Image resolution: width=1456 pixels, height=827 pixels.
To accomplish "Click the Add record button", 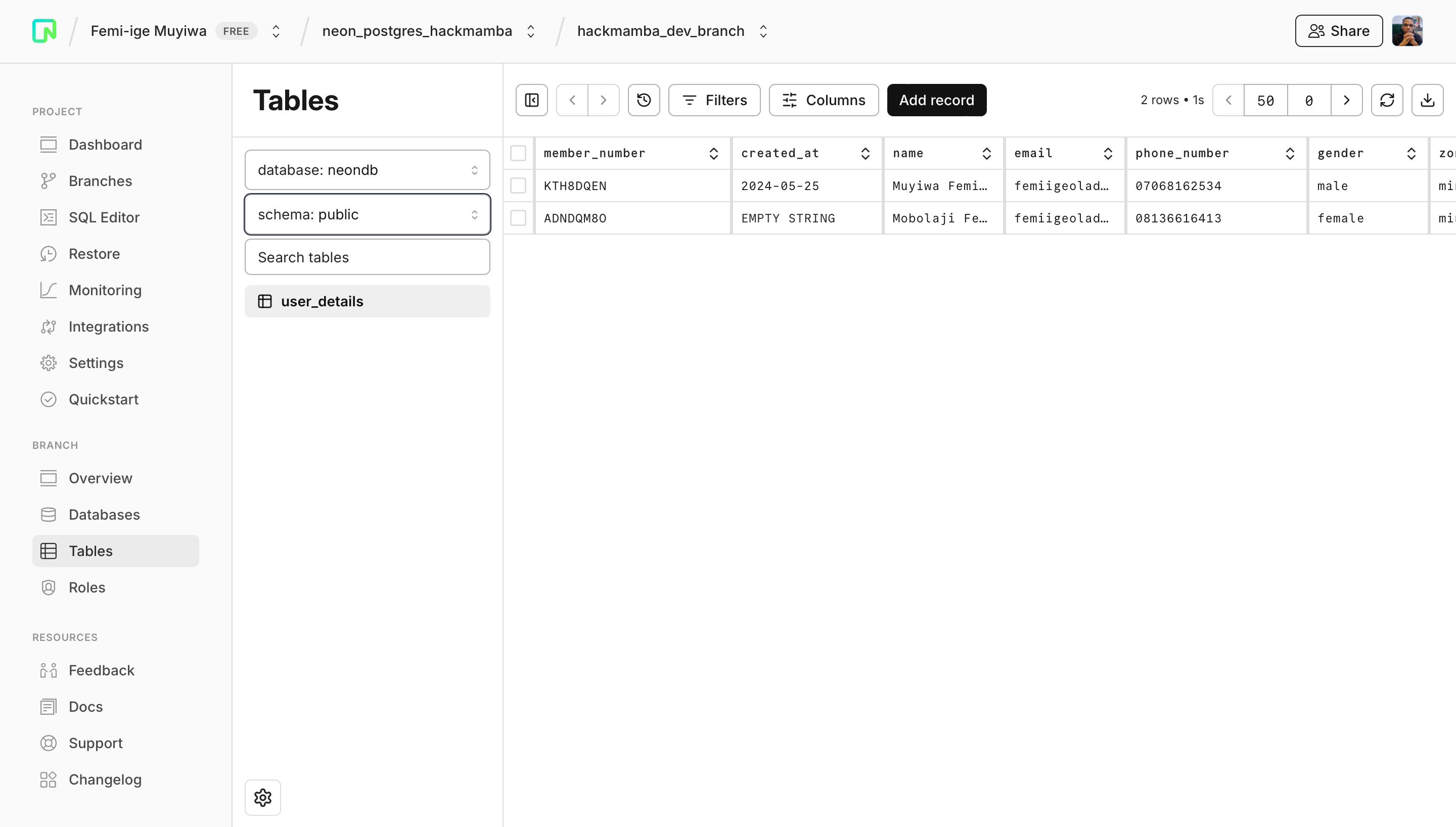I will (936, 100).
